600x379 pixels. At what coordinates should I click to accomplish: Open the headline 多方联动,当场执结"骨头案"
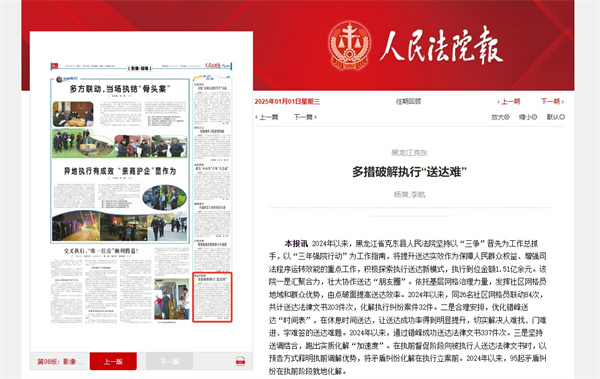click(x=120, y=89)
